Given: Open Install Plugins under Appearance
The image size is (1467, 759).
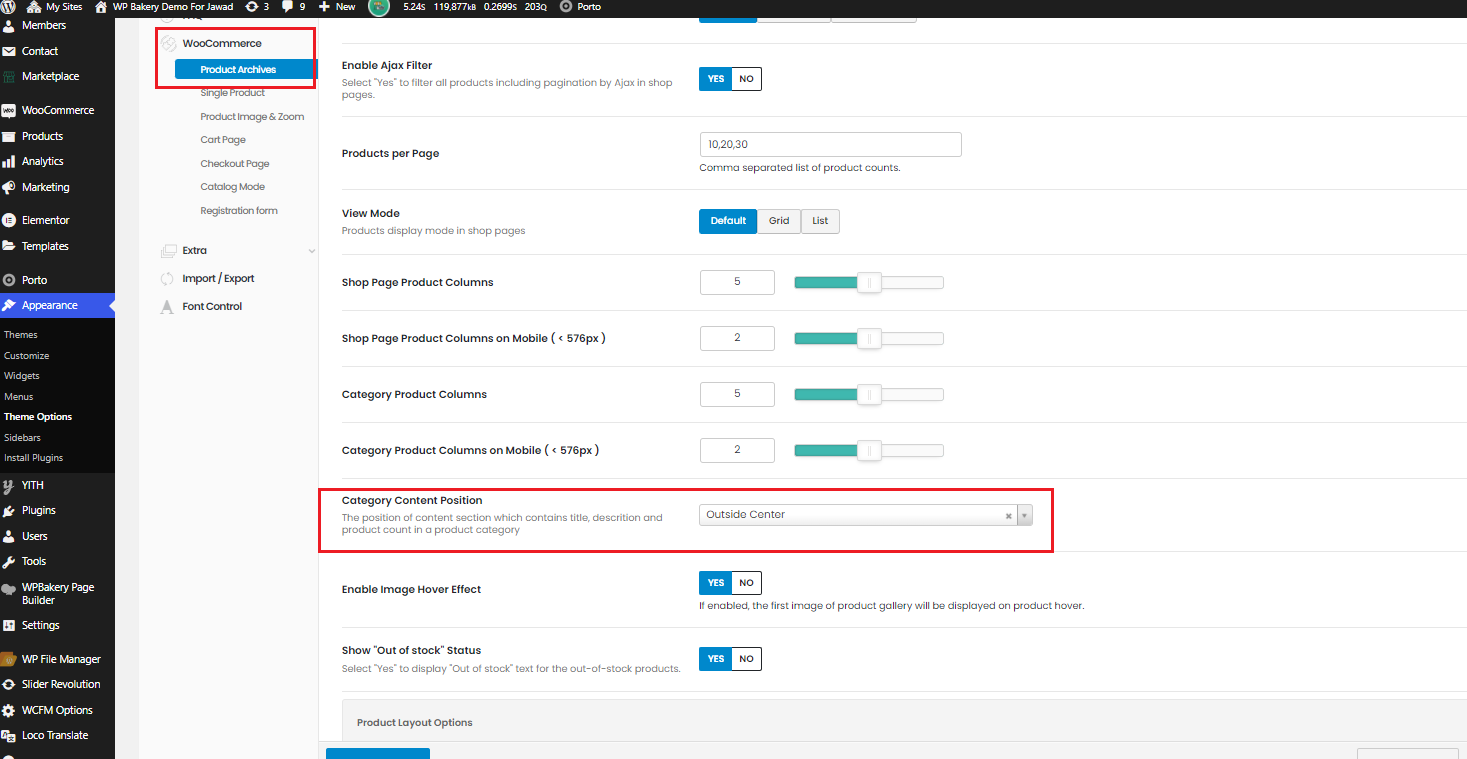Looking at the screenshot, I should [33, 458].
